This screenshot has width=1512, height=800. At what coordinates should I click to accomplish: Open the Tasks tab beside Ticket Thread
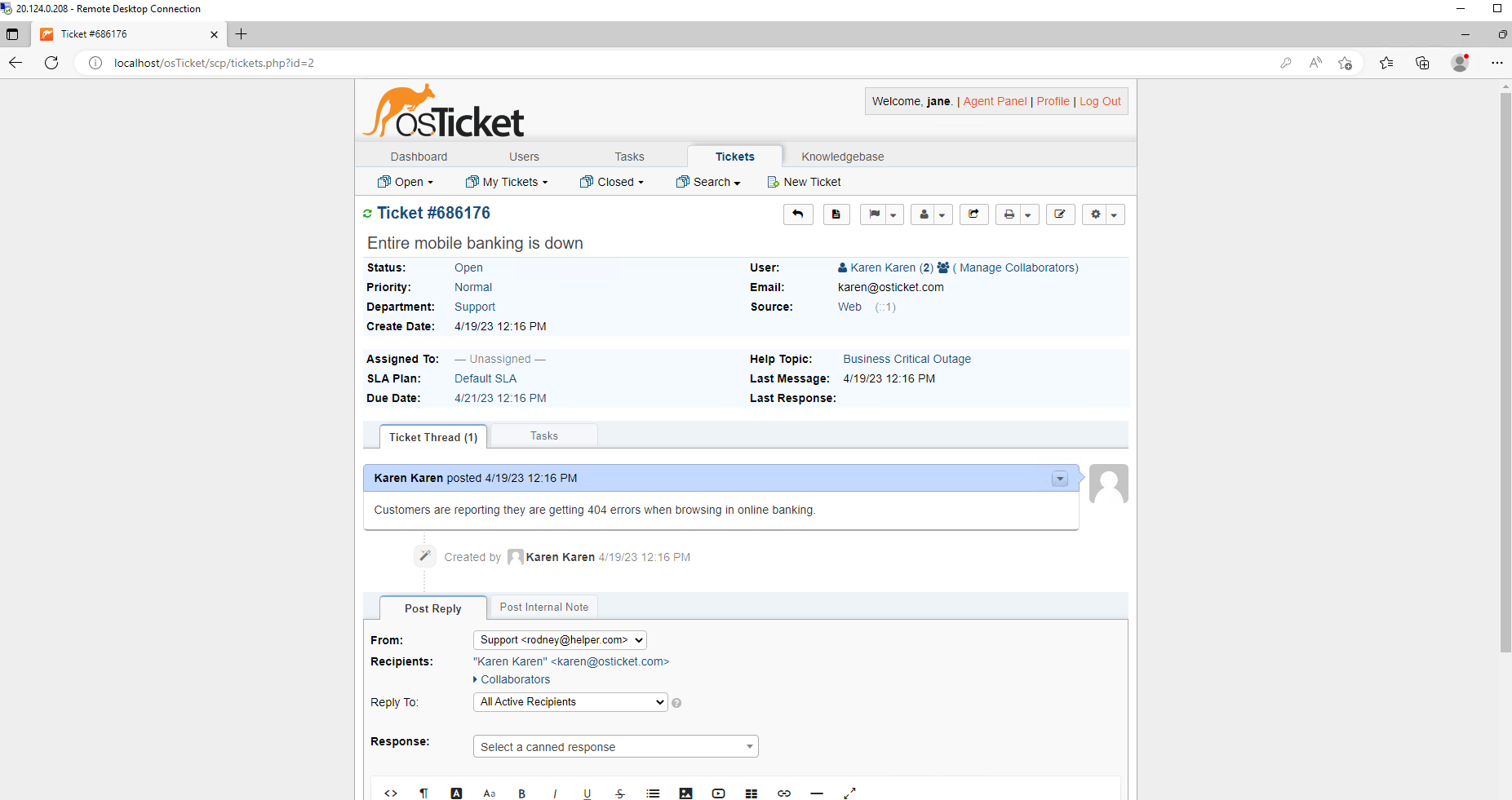pyautogui.click(x=544, y=435)
